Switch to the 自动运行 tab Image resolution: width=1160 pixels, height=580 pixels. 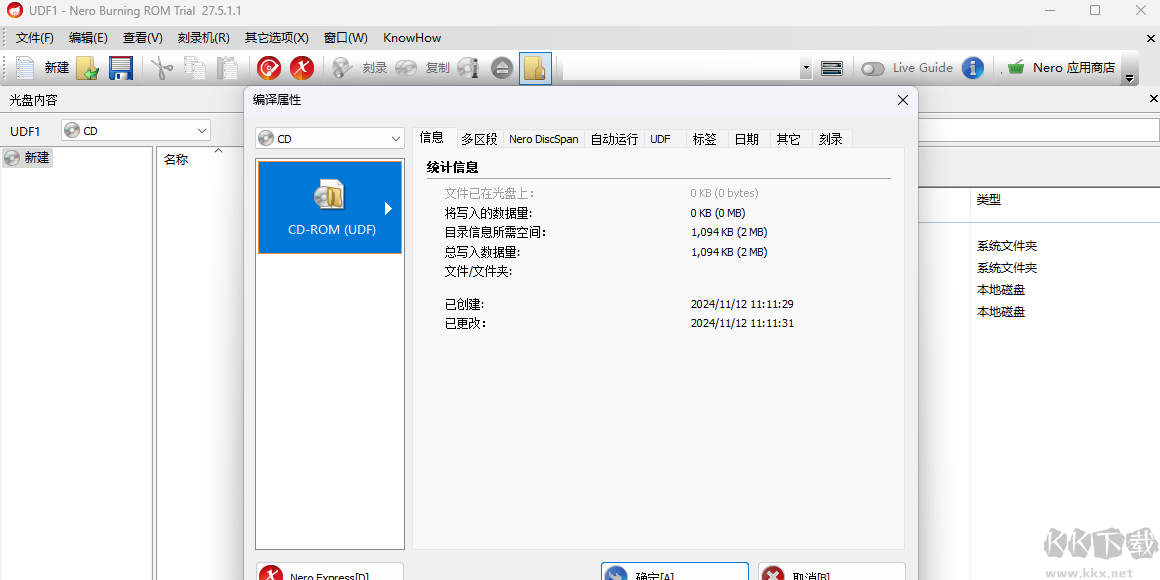pos(614,139)
